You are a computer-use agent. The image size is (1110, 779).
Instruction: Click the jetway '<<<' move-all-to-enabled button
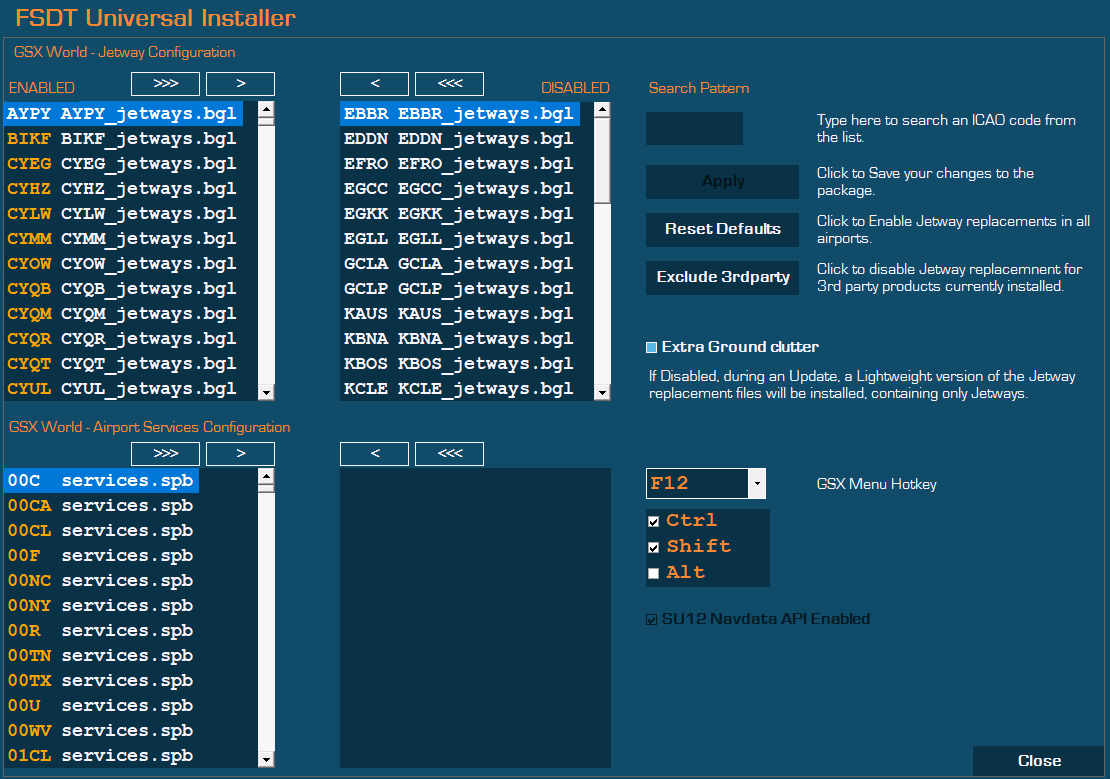[450, 84]
